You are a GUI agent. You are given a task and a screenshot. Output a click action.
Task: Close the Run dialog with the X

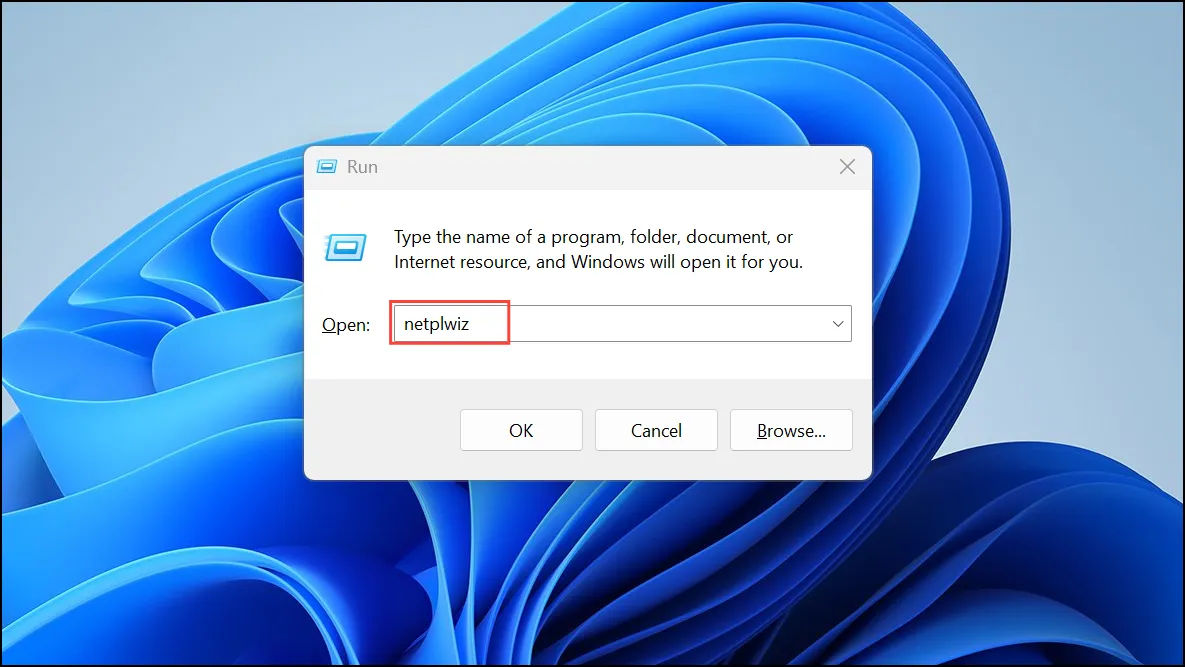coord(847,167)
